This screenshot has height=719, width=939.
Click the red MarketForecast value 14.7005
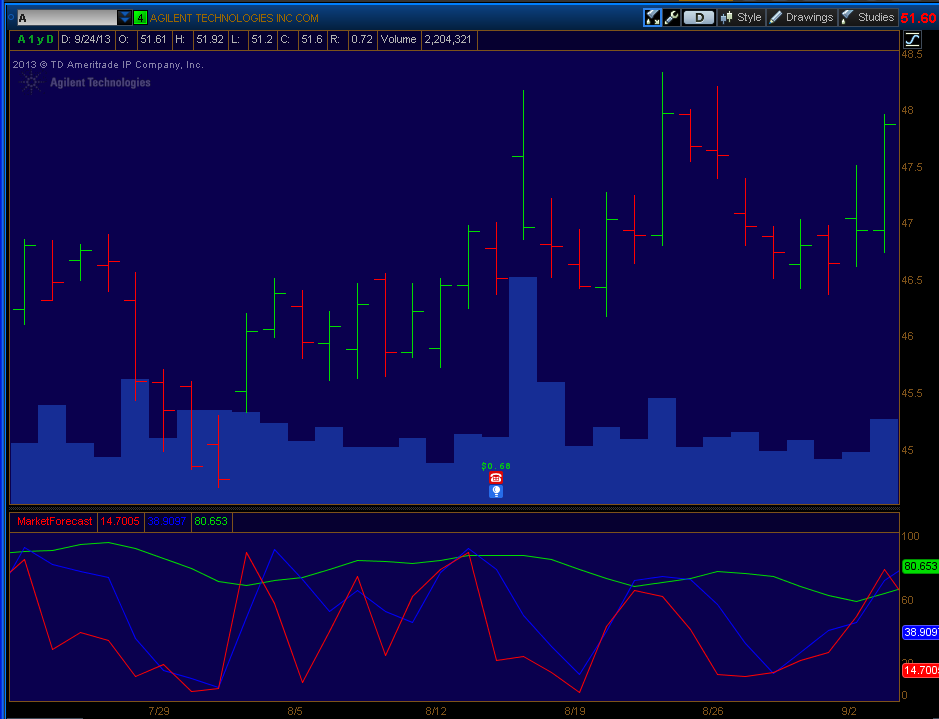tap(120, 521)
